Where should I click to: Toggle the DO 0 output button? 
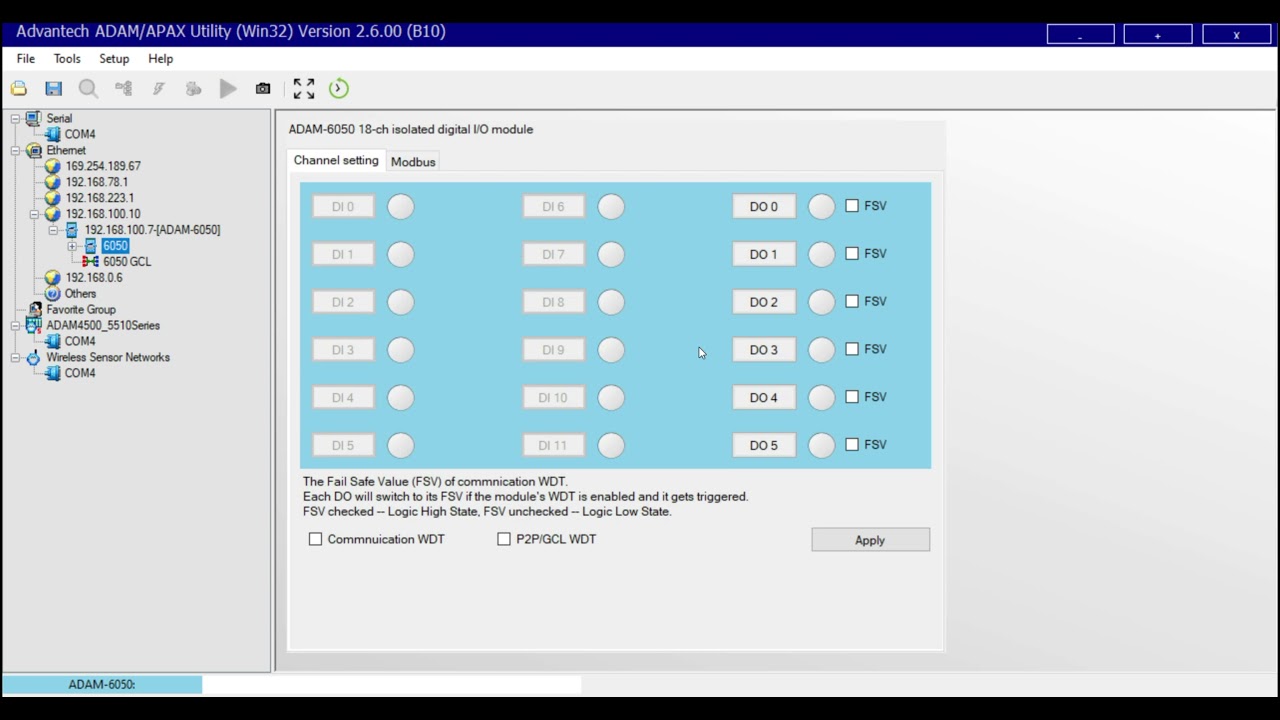(764, 206)
